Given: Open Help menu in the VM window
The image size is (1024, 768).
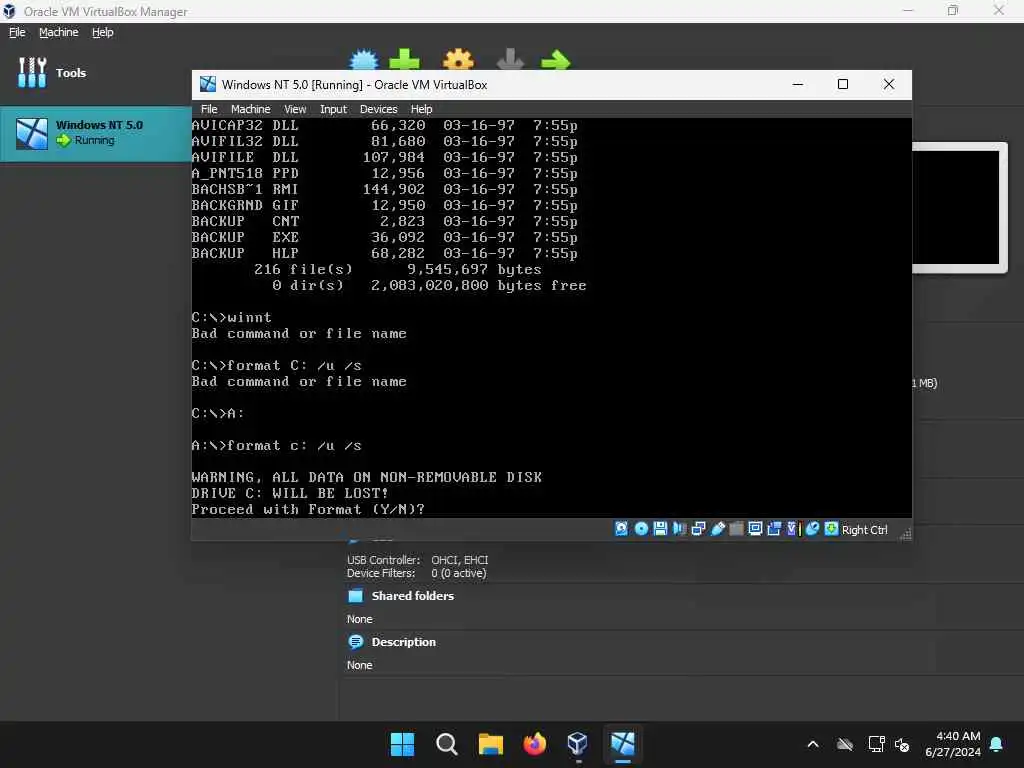Looking at the screenshot, I should pyautogui.click(x=421, y=109).
